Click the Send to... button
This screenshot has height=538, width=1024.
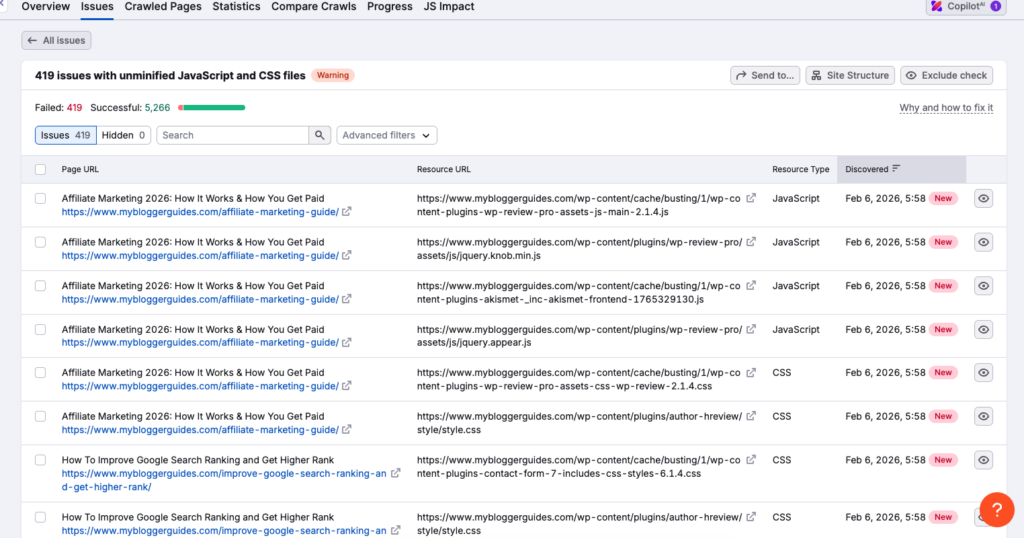point(765,75)
